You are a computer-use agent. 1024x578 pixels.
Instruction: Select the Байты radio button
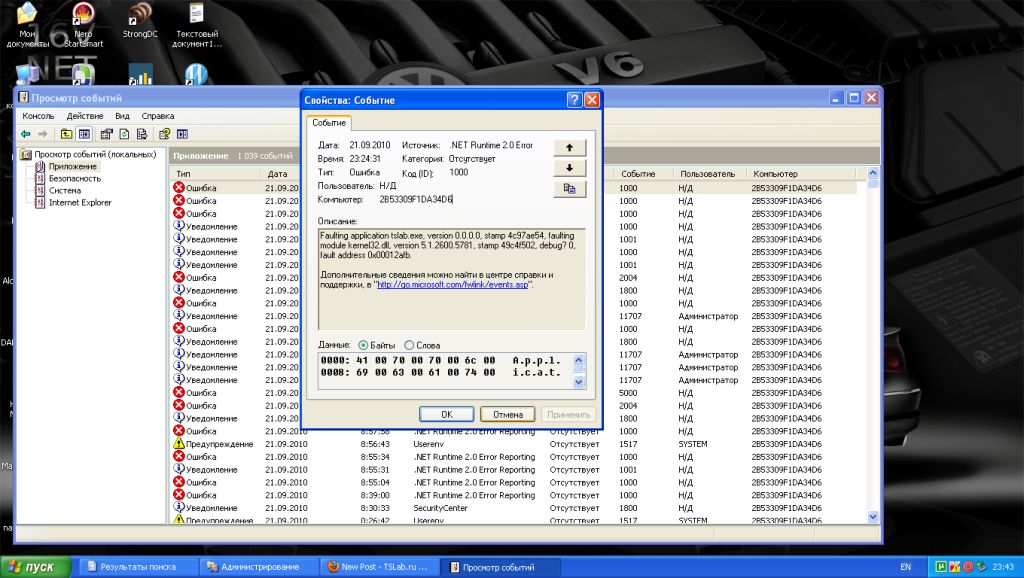pos(364,345)
